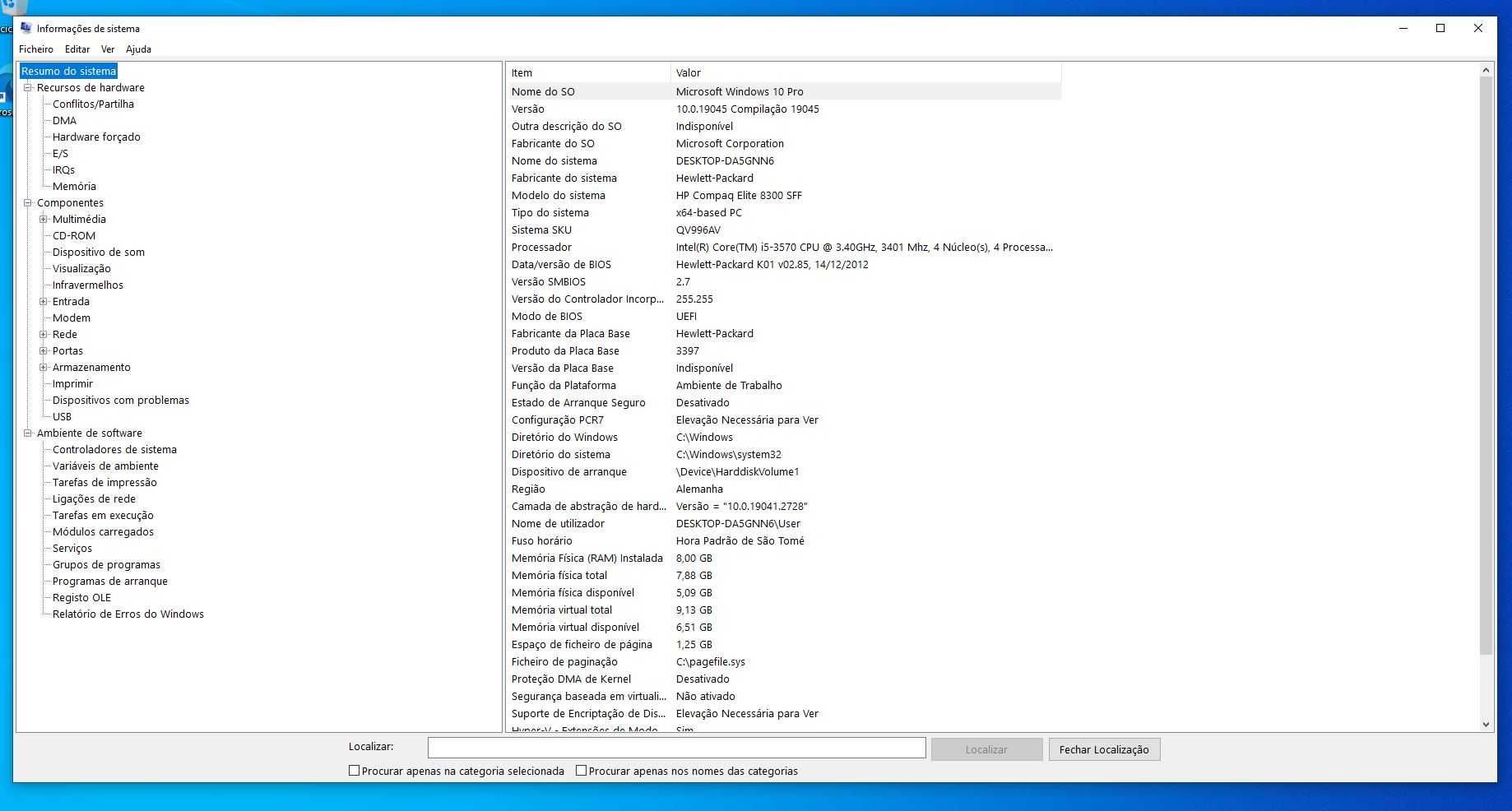Screen dimensions: 1512x811
Task: Select CD-ROM tree item
Action: [x=74, y=235]
